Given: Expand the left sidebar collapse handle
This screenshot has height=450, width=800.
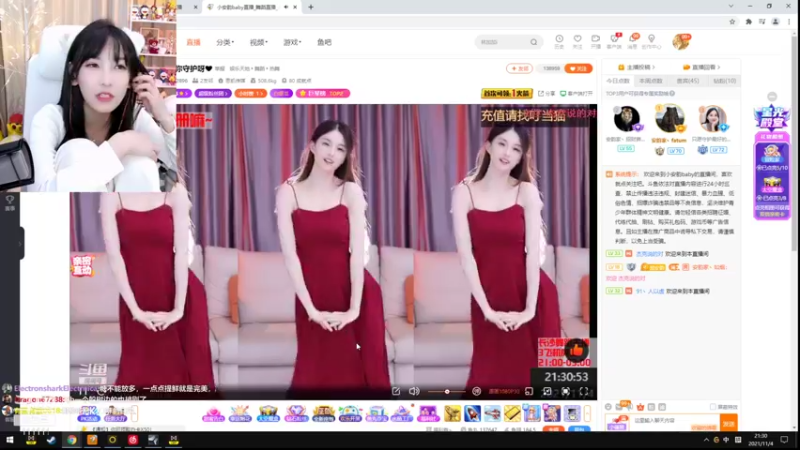Looking at the screenshot, I should (x=21, y=243).
